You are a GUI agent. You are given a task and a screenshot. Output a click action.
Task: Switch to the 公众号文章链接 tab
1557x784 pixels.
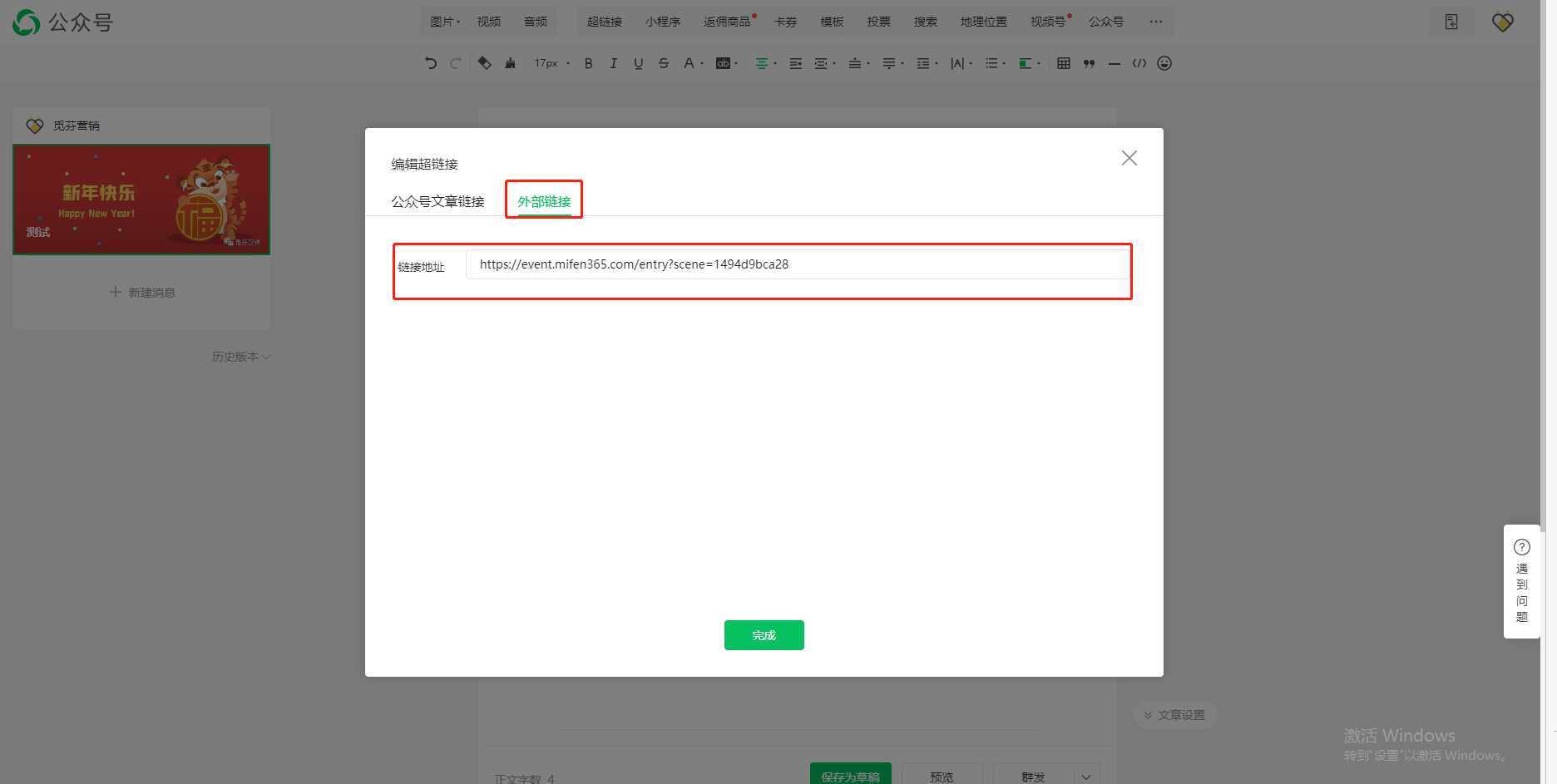click(x=437, y=200)
